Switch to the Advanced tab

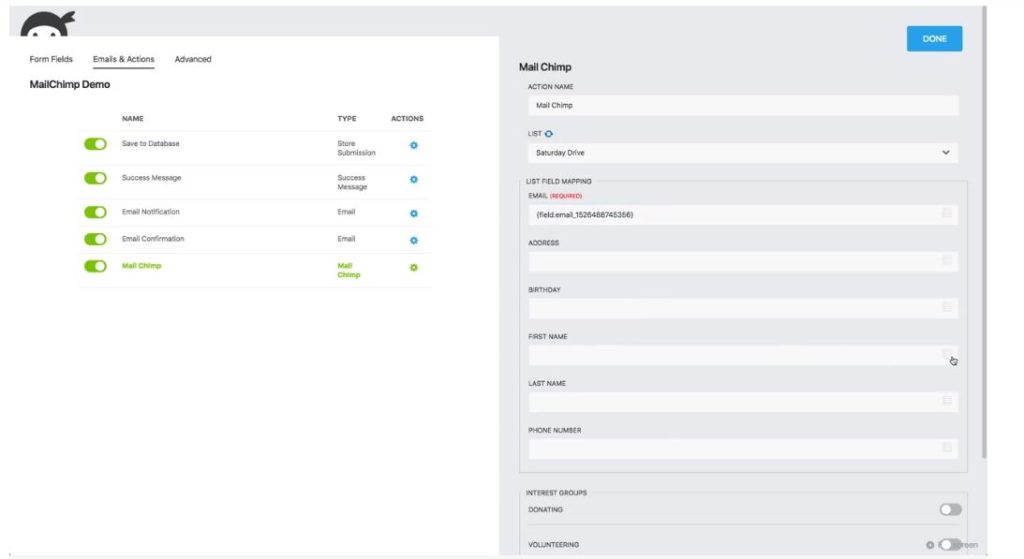point(193,59)
